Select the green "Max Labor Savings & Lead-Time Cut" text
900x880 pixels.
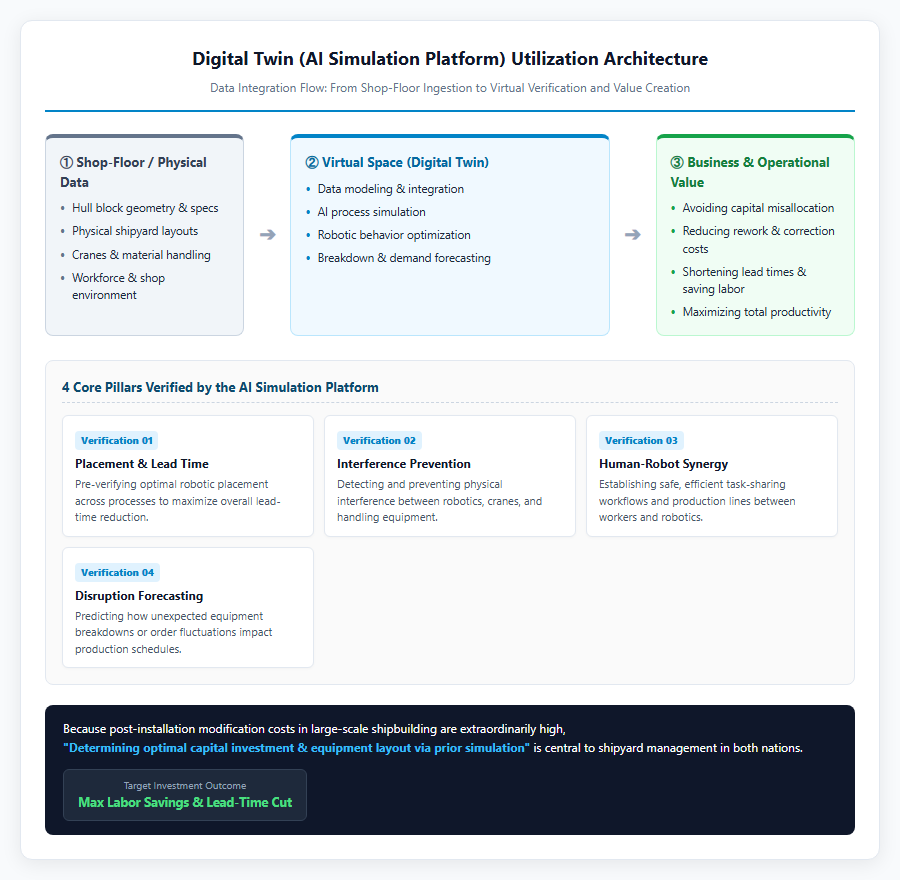[185, 803]
